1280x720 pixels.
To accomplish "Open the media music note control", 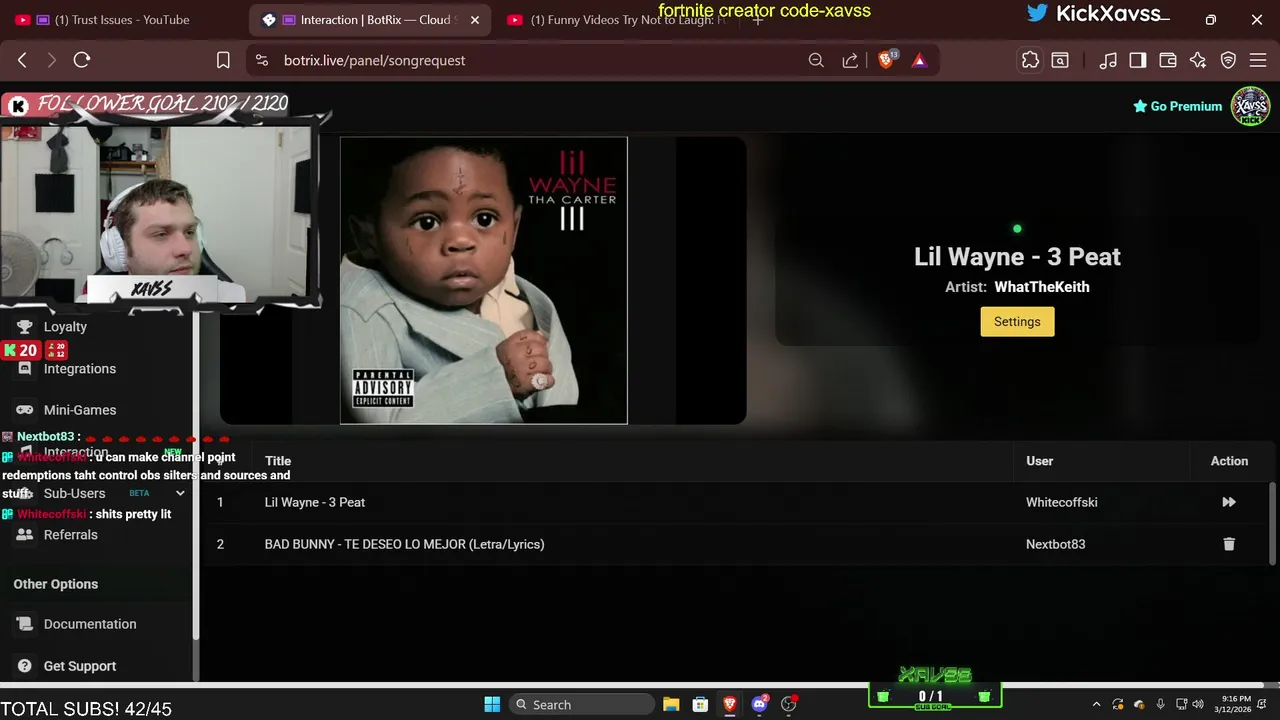I will coord(1108,60).
